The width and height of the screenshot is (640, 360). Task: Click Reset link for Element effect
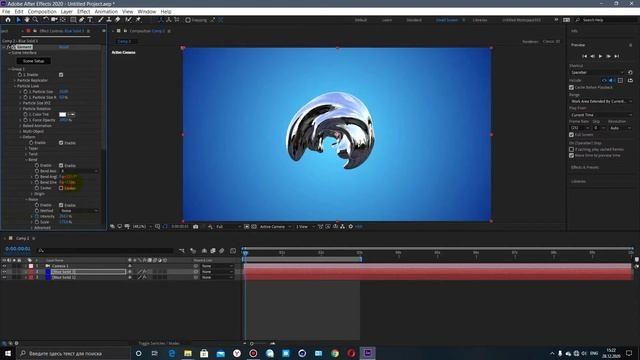64,47
